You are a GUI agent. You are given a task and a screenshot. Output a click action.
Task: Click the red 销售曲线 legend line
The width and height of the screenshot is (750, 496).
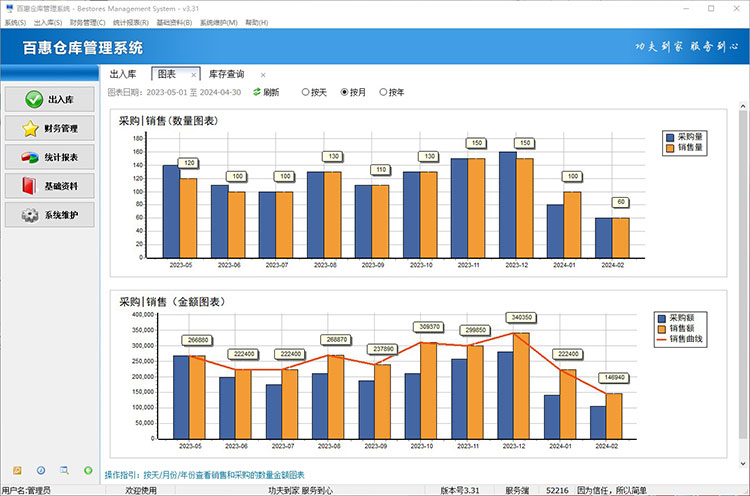[662, 340]
